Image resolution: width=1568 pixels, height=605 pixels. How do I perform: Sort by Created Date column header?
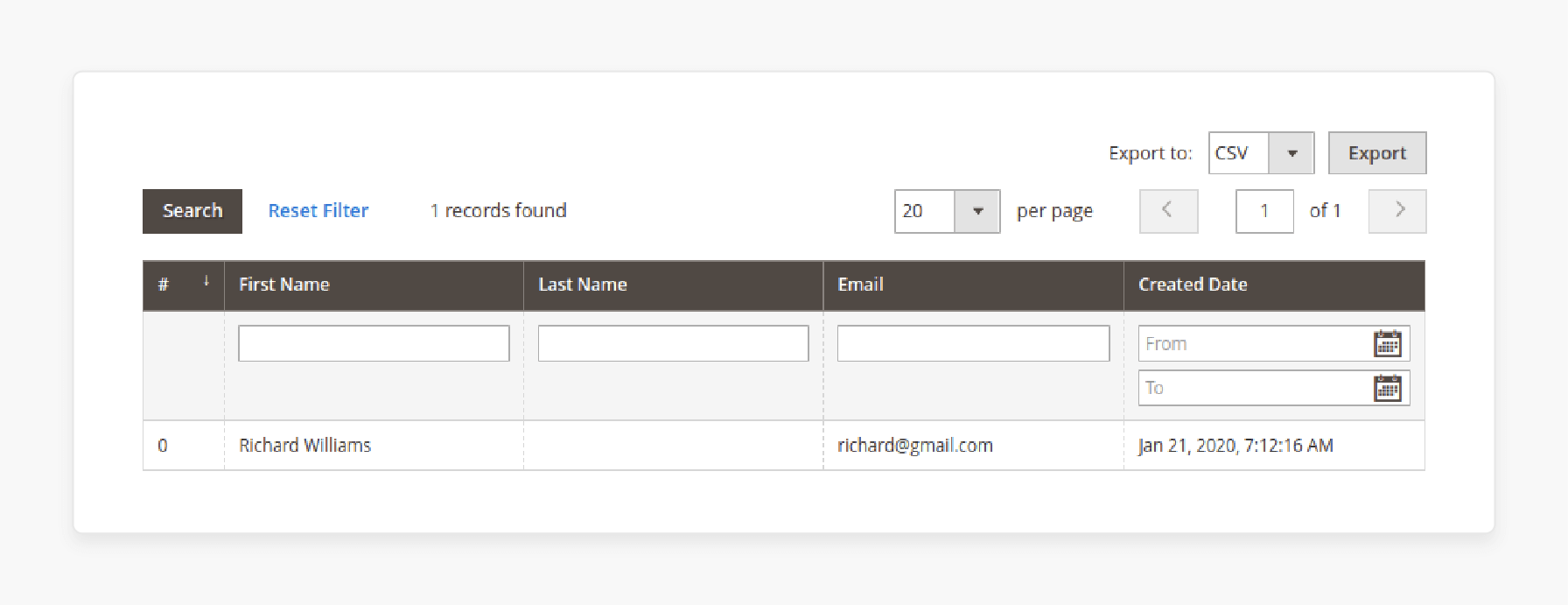1274,285
